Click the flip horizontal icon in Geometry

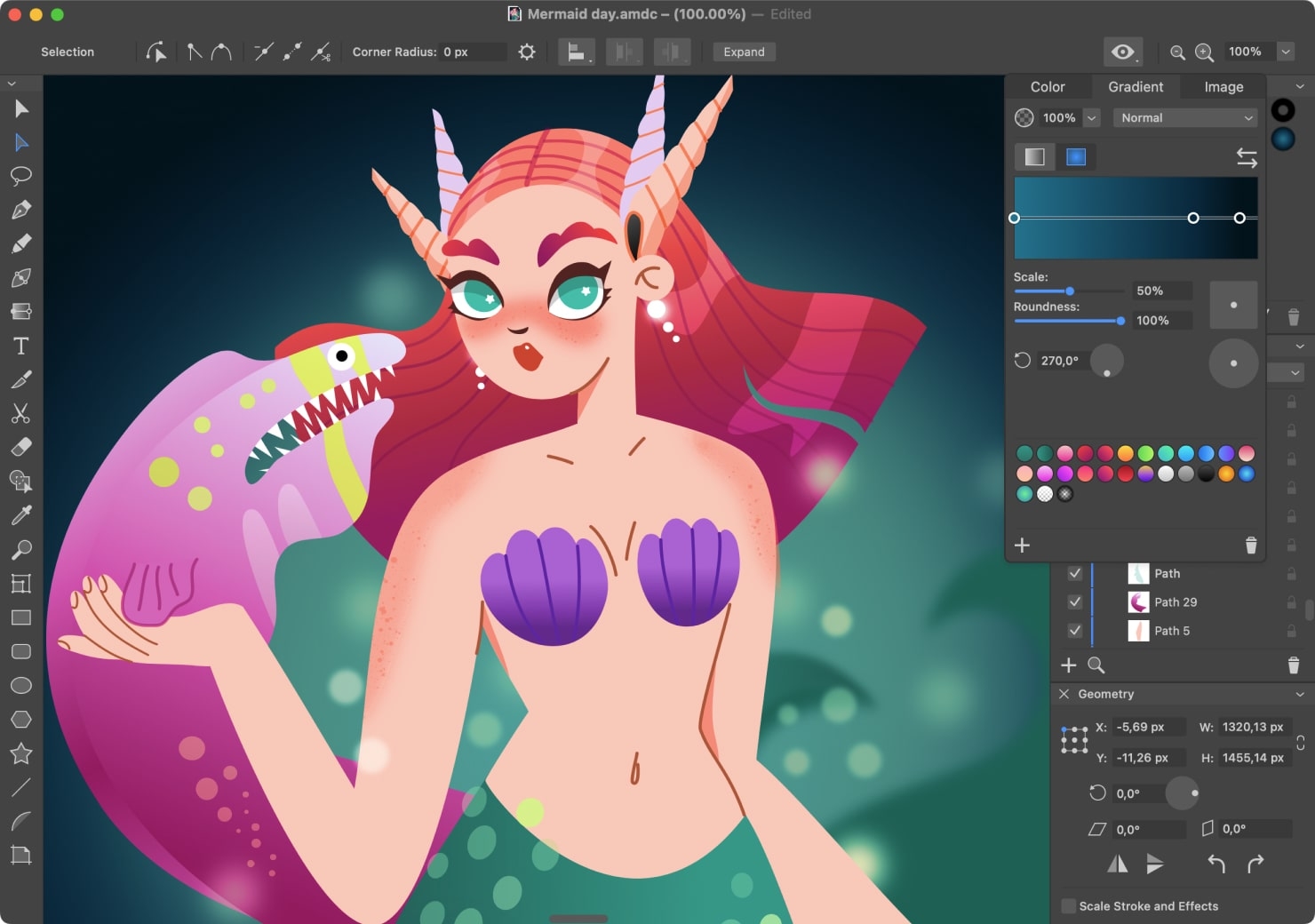[x=1117, y=864]
